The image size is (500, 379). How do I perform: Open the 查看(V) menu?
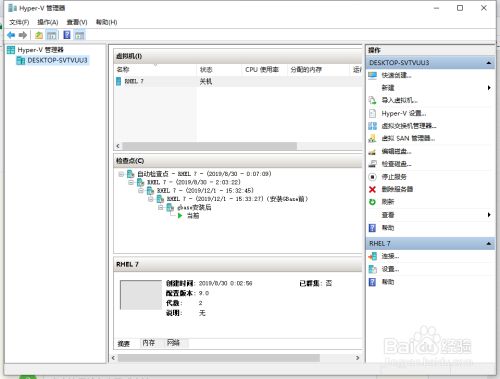pyautogui.click(x=77, y=22)
